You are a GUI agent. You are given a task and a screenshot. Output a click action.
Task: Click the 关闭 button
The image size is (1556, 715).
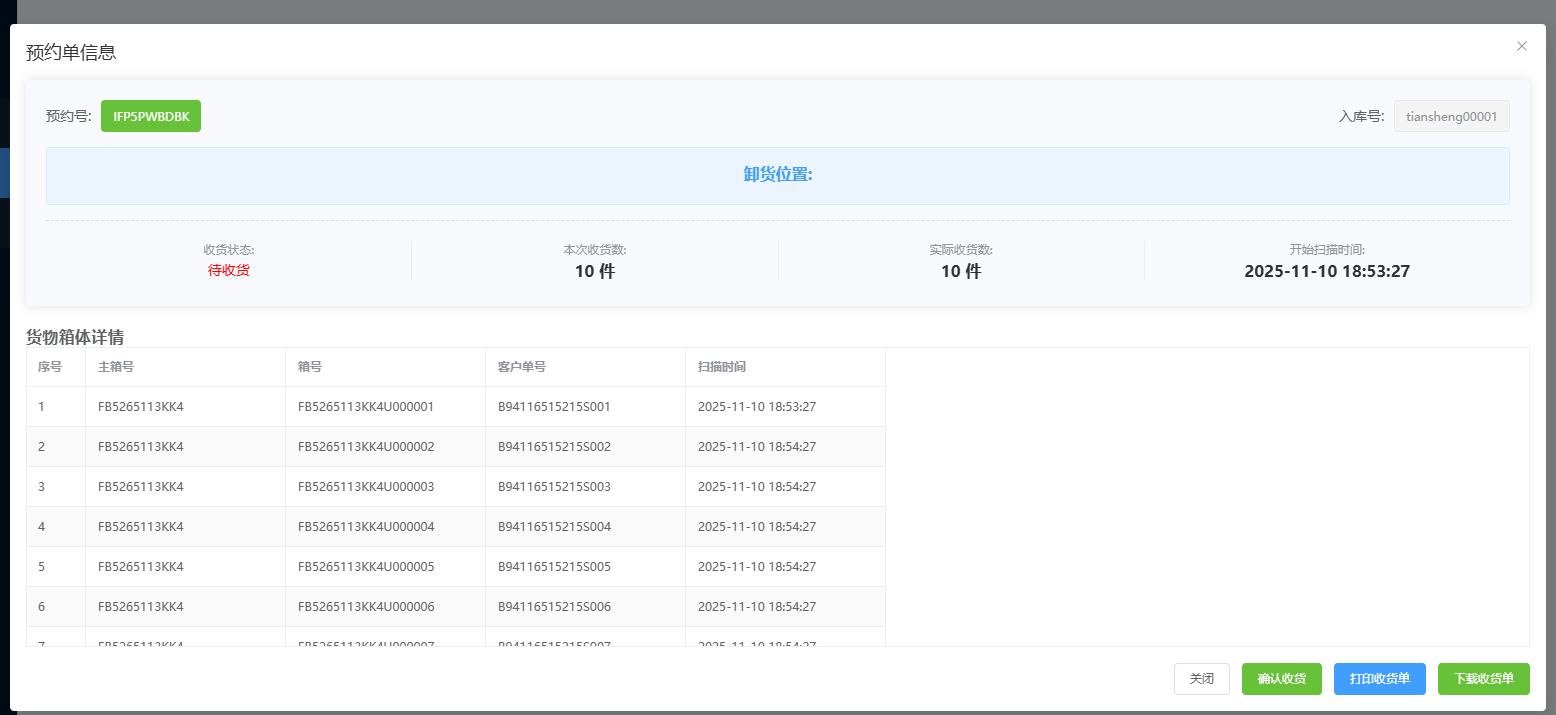point(1201,679)
